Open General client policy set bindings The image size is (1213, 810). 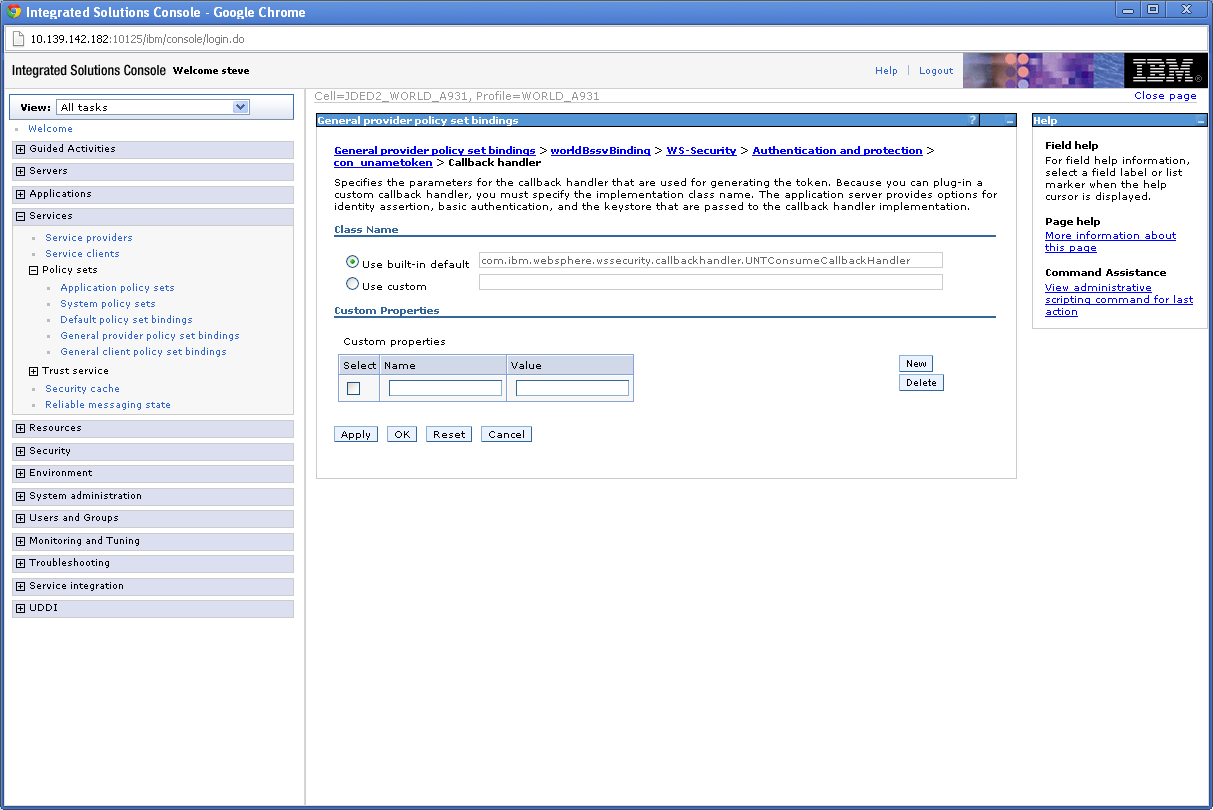click(143, 352)
